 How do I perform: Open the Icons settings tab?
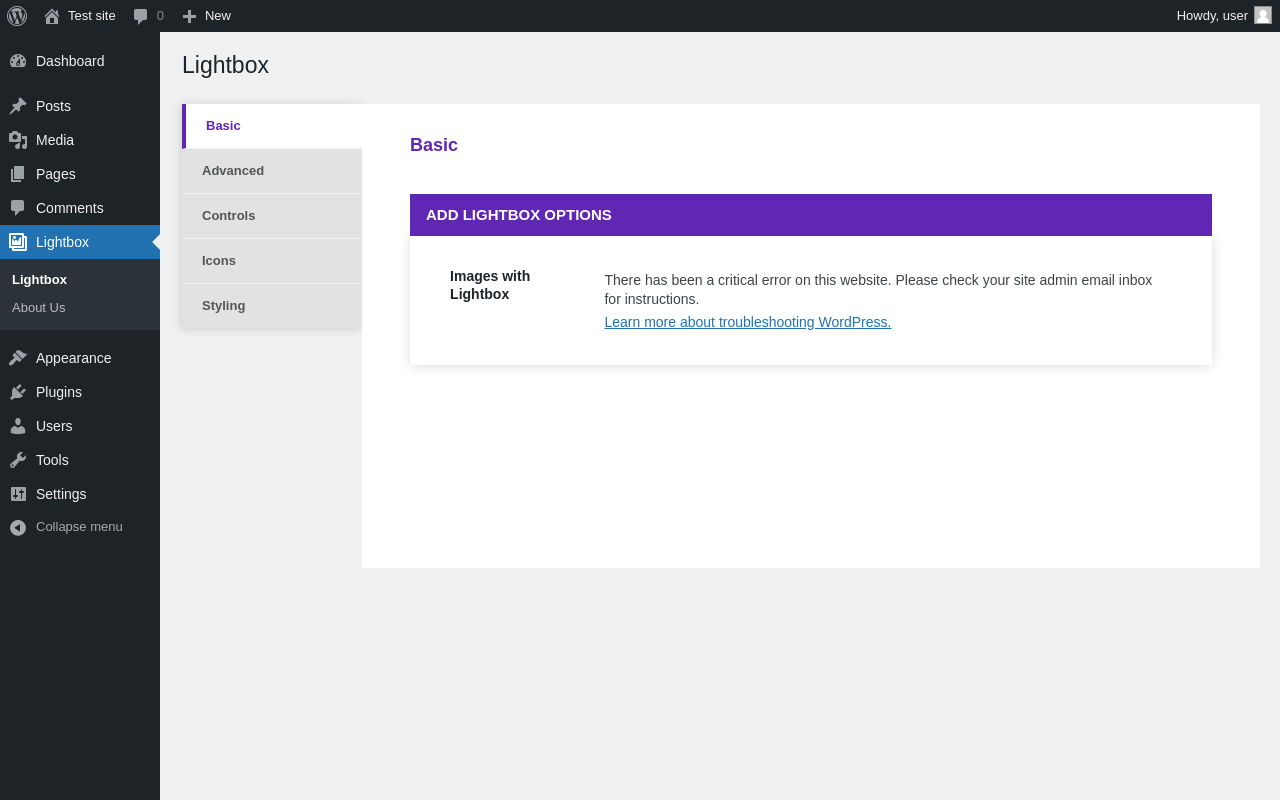click(272, 261)
